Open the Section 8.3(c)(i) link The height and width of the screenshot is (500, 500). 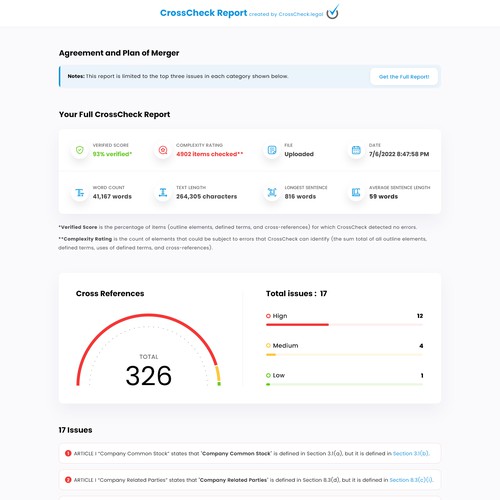411,480
